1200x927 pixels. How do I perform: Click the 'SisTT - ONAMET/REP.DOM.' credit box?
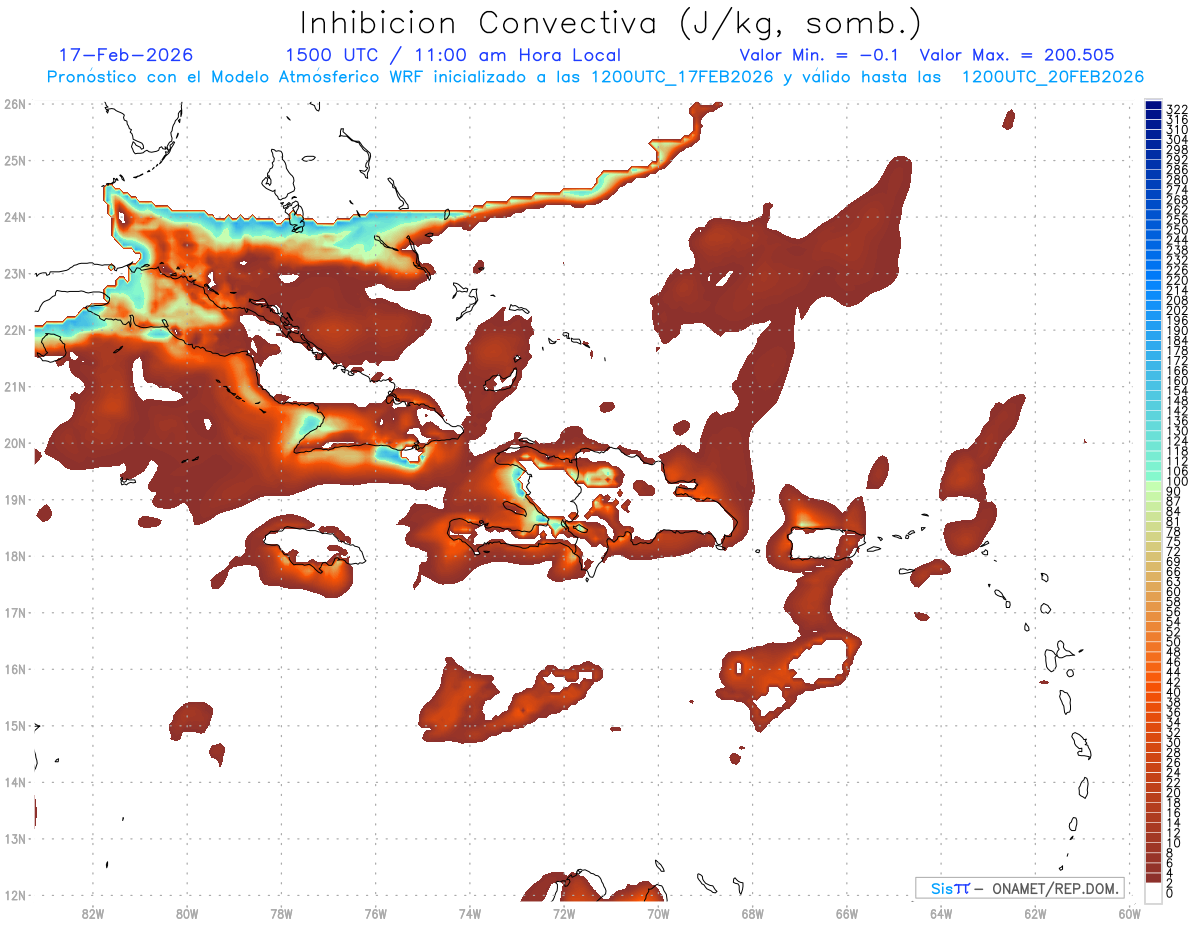coord(1020,888)
